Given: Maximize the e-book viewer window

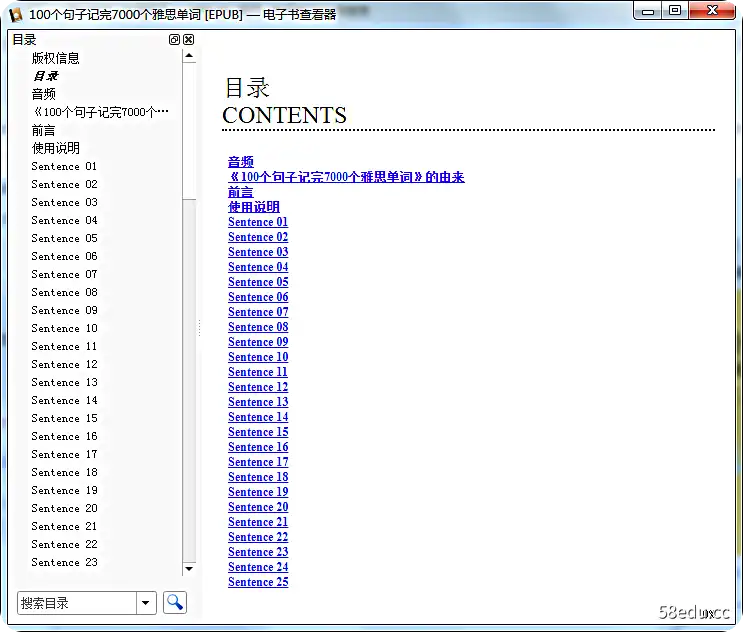Looking at the screenshot, I should click(x=675, y=10).
